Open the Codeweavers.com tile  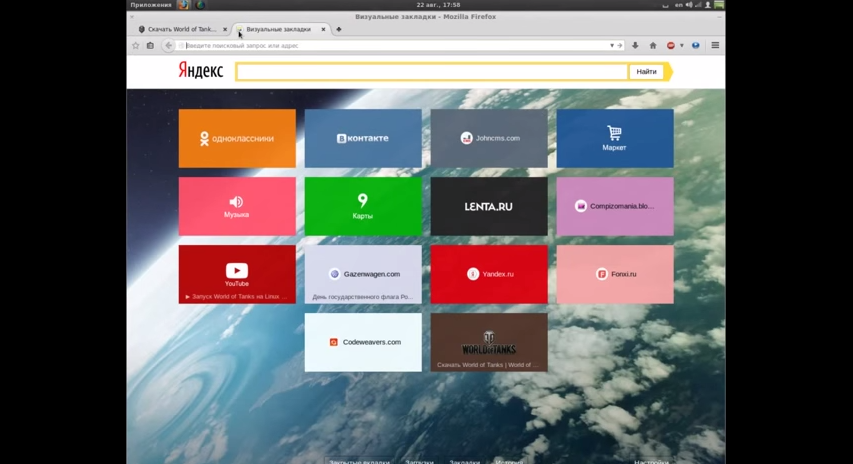pos(363,342)
